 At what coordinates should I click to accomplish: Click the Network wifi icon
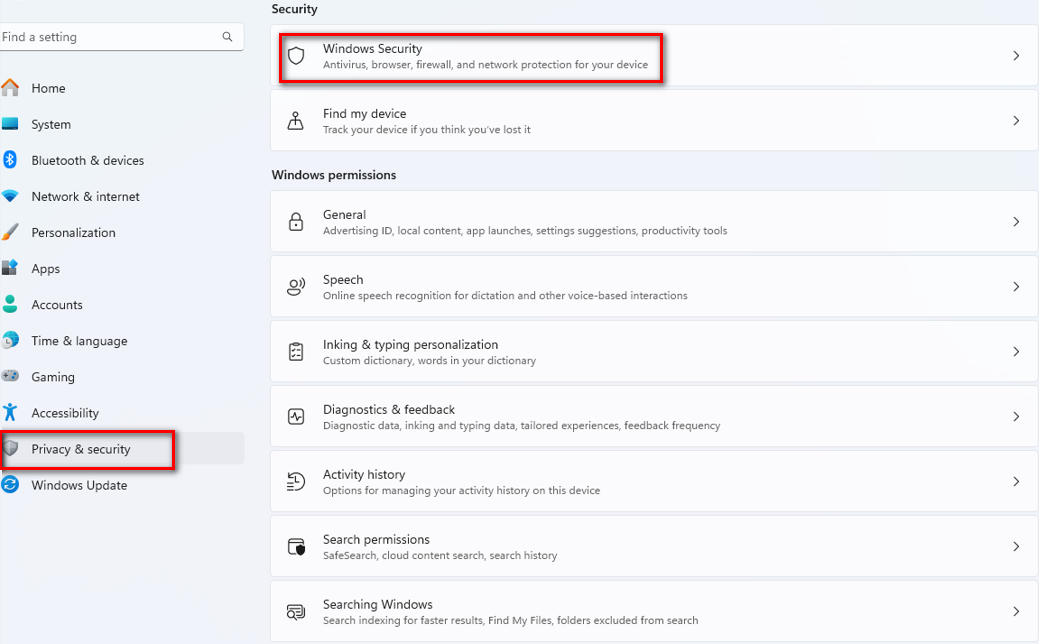click(10, 196)
